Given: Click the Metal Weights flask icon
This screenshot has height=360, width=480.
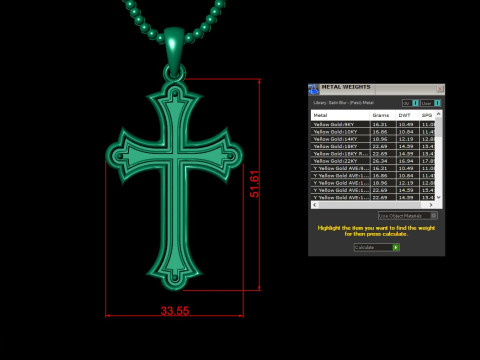Looking at the screenshot, I should [314, 89].
